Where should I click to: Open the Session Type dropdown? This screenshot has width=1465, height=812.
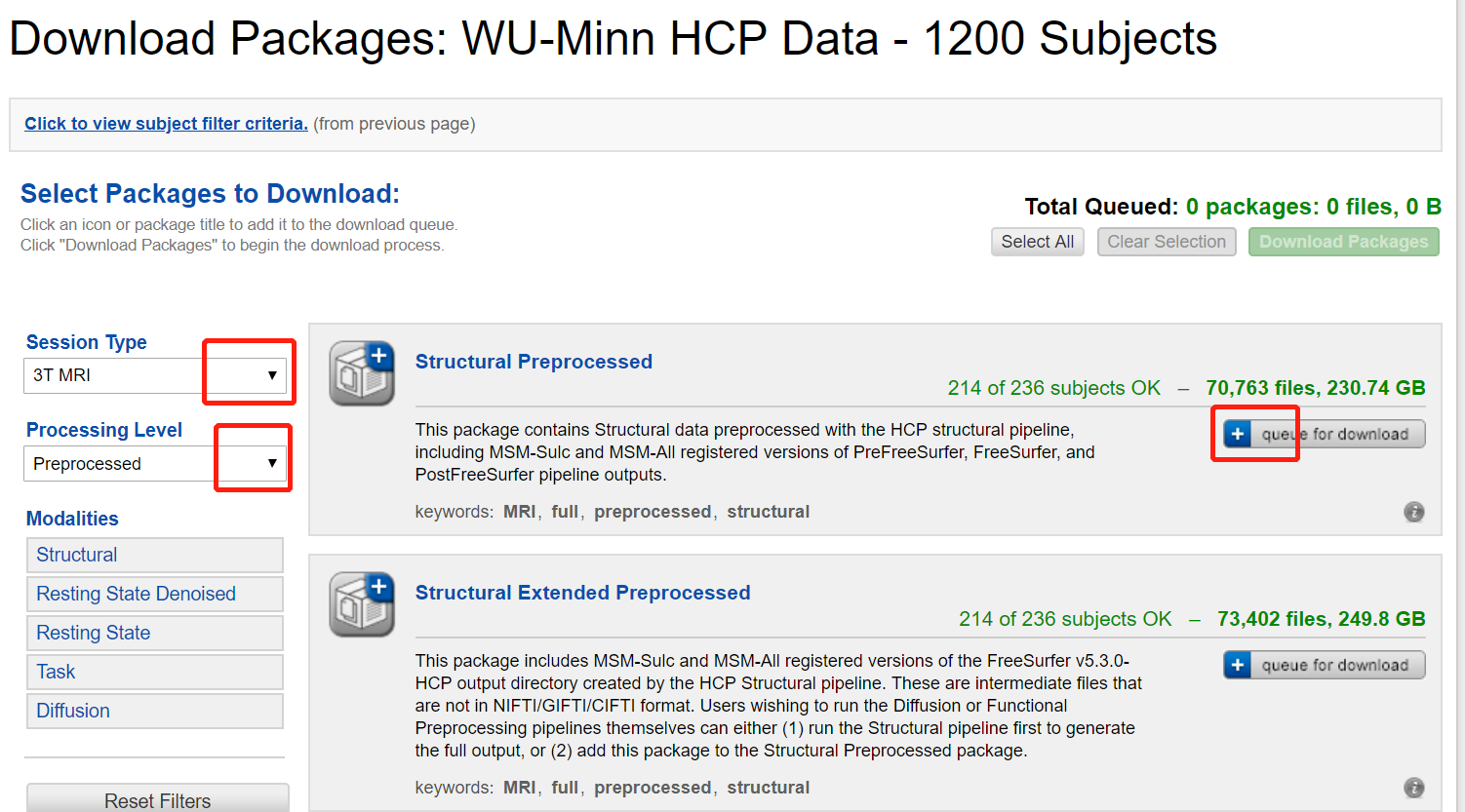click(156, 375)
